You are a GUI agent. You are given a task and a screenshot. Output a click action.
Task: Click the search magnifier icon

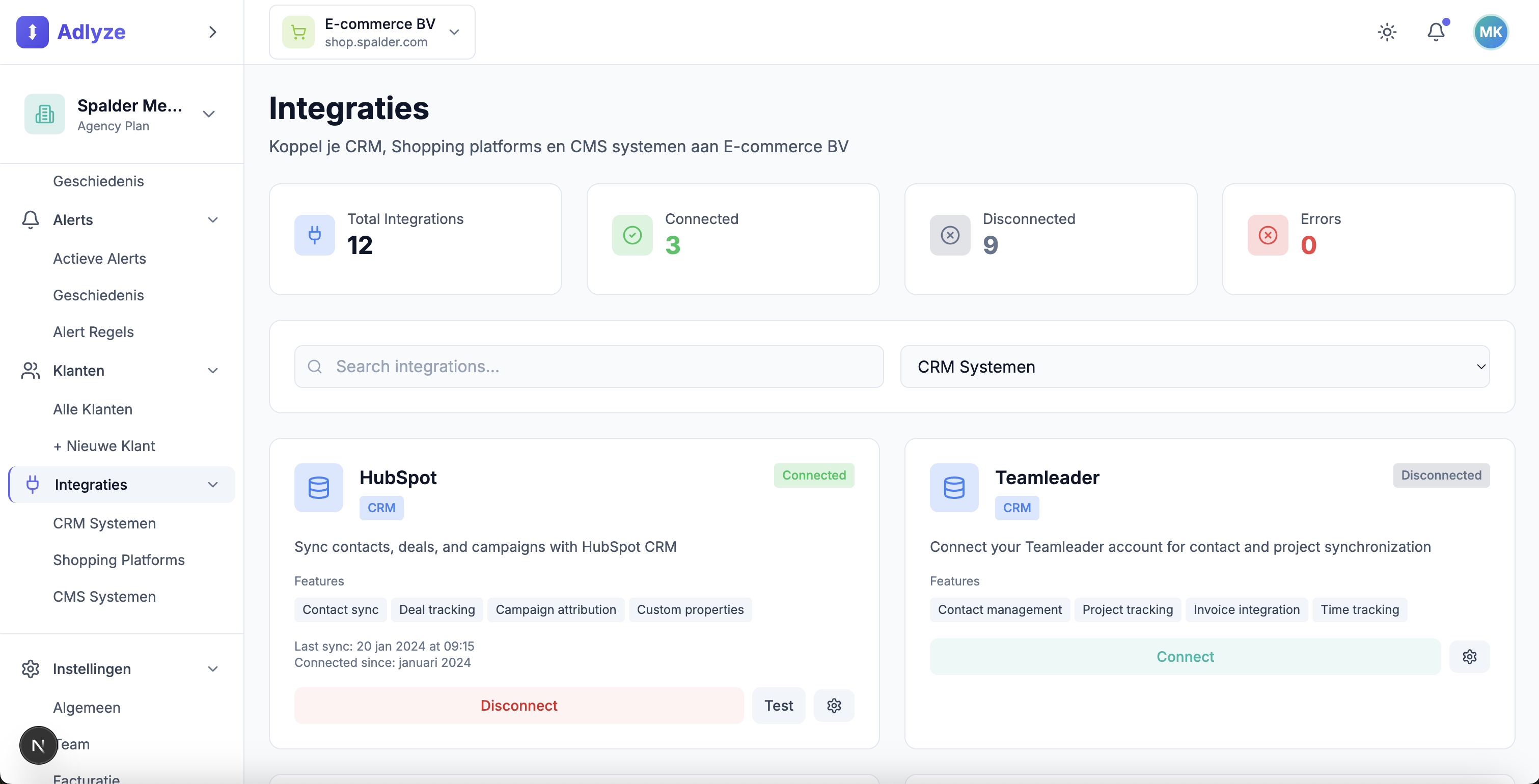point(315,366)
